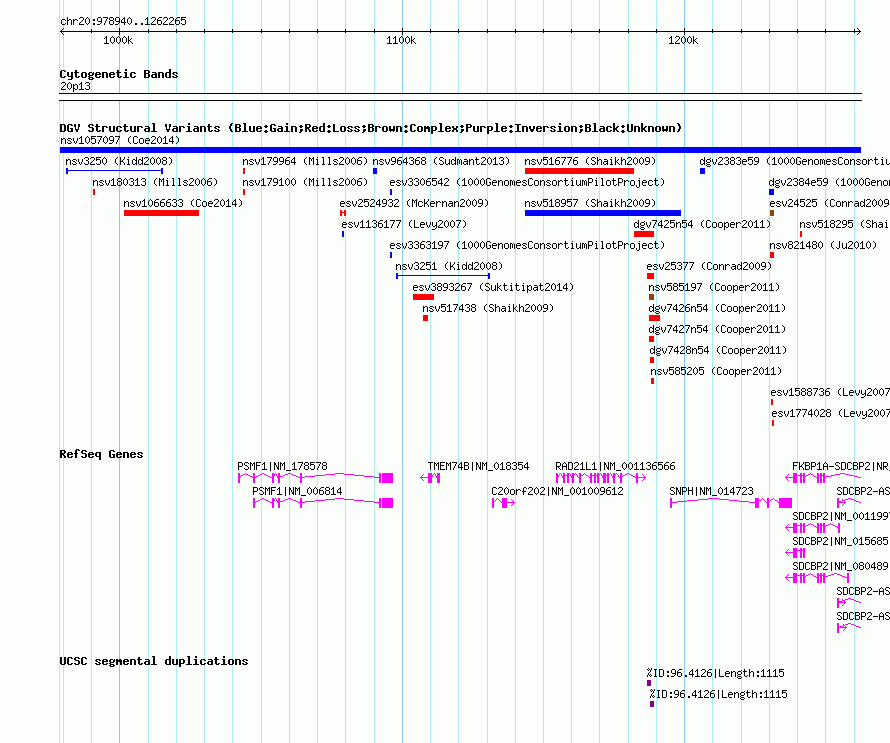This screenshot has width=890, height=743.
Task: Open C20orf202|NM_001009612 gene label
Action: 557,491
